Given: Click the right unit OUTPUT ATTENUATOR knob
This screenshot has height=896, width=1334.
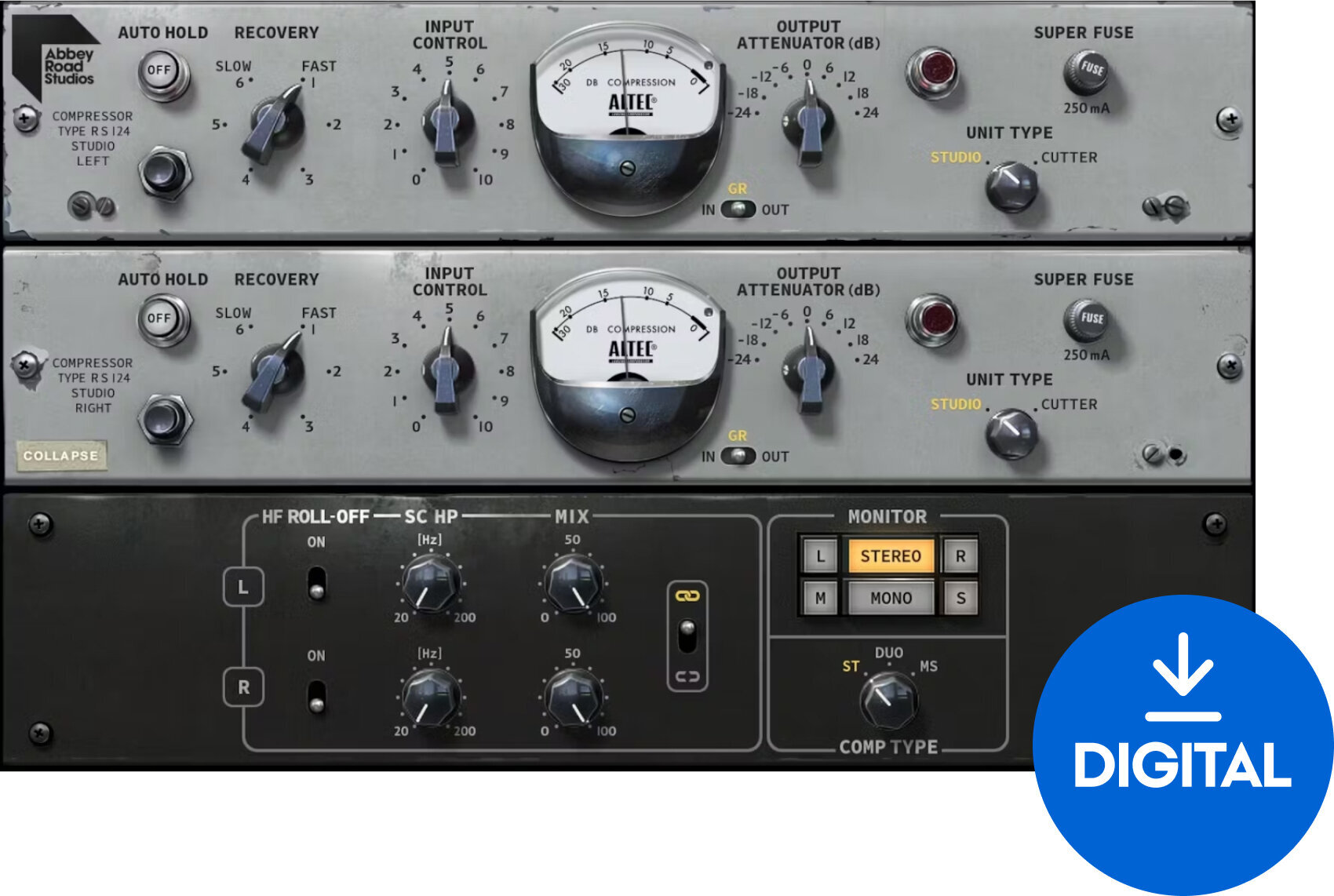Looking at the screenshot, I should click(808, 371).
